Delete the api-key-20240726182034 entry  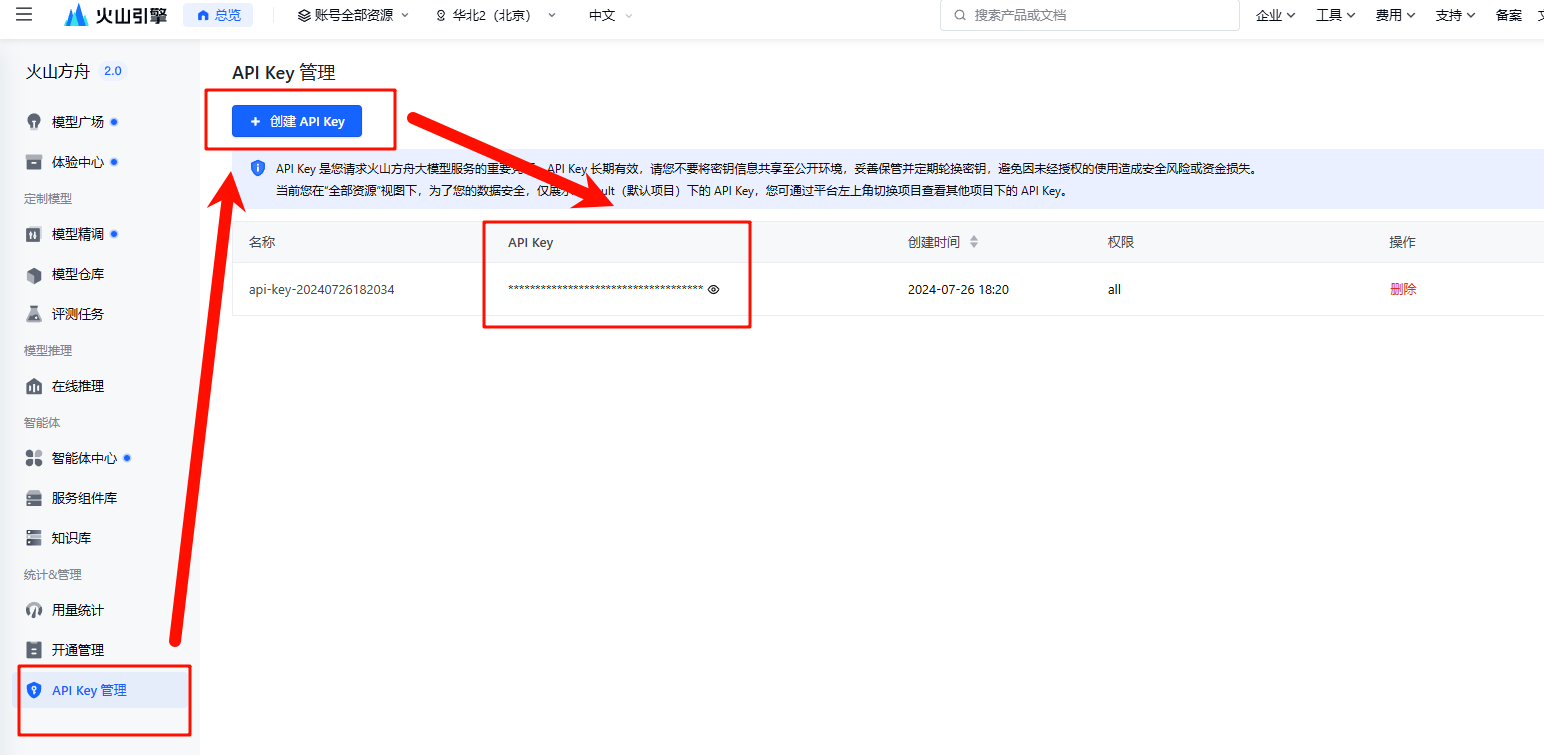(x=1403, y=289)
